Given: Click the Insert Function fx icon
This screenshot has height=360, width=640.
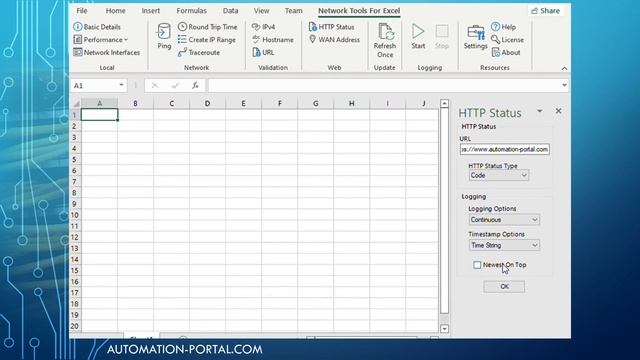Looking at the screenshot, I should tap(196, 85).
